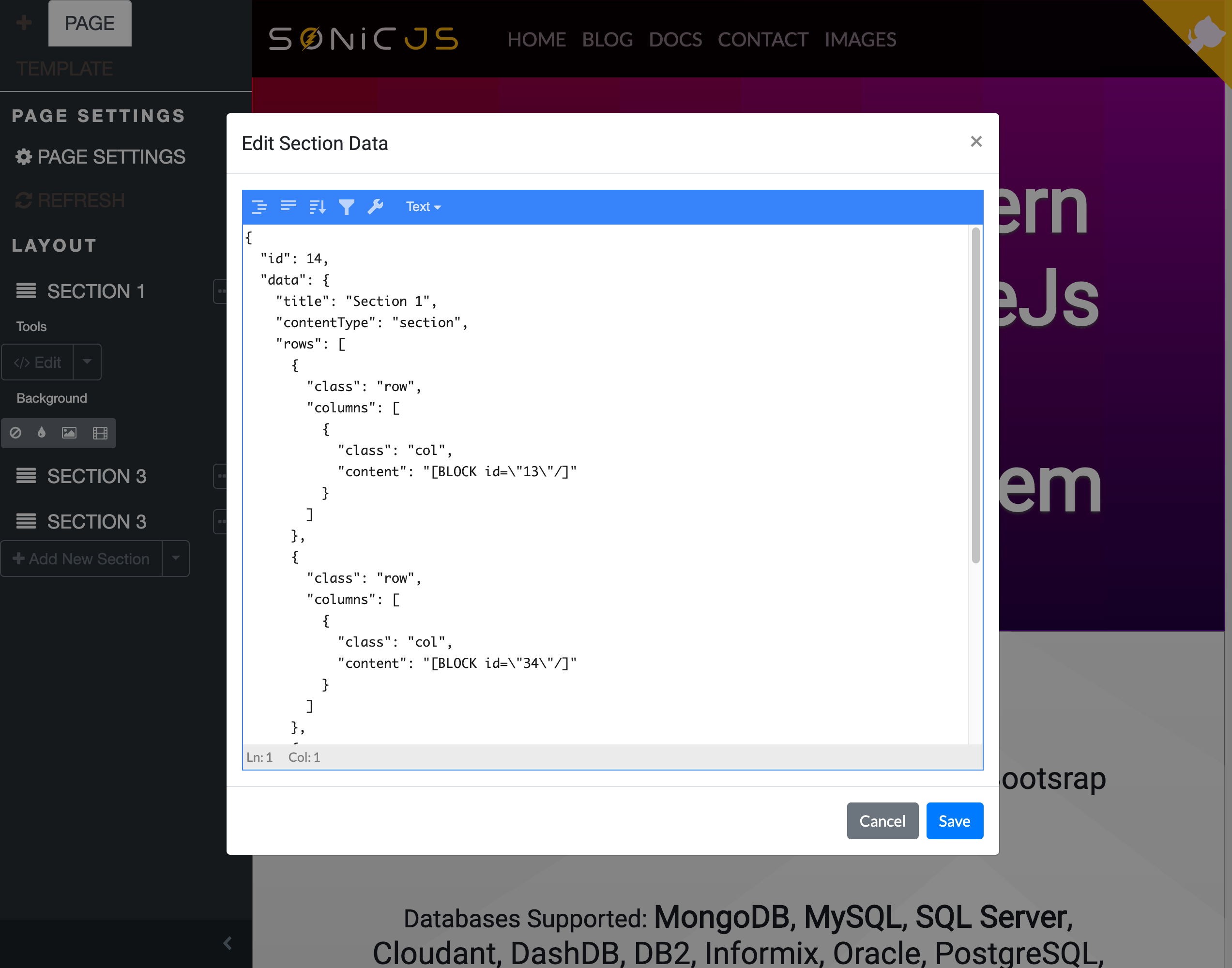Click the REFRESH link

coord(70,200)
